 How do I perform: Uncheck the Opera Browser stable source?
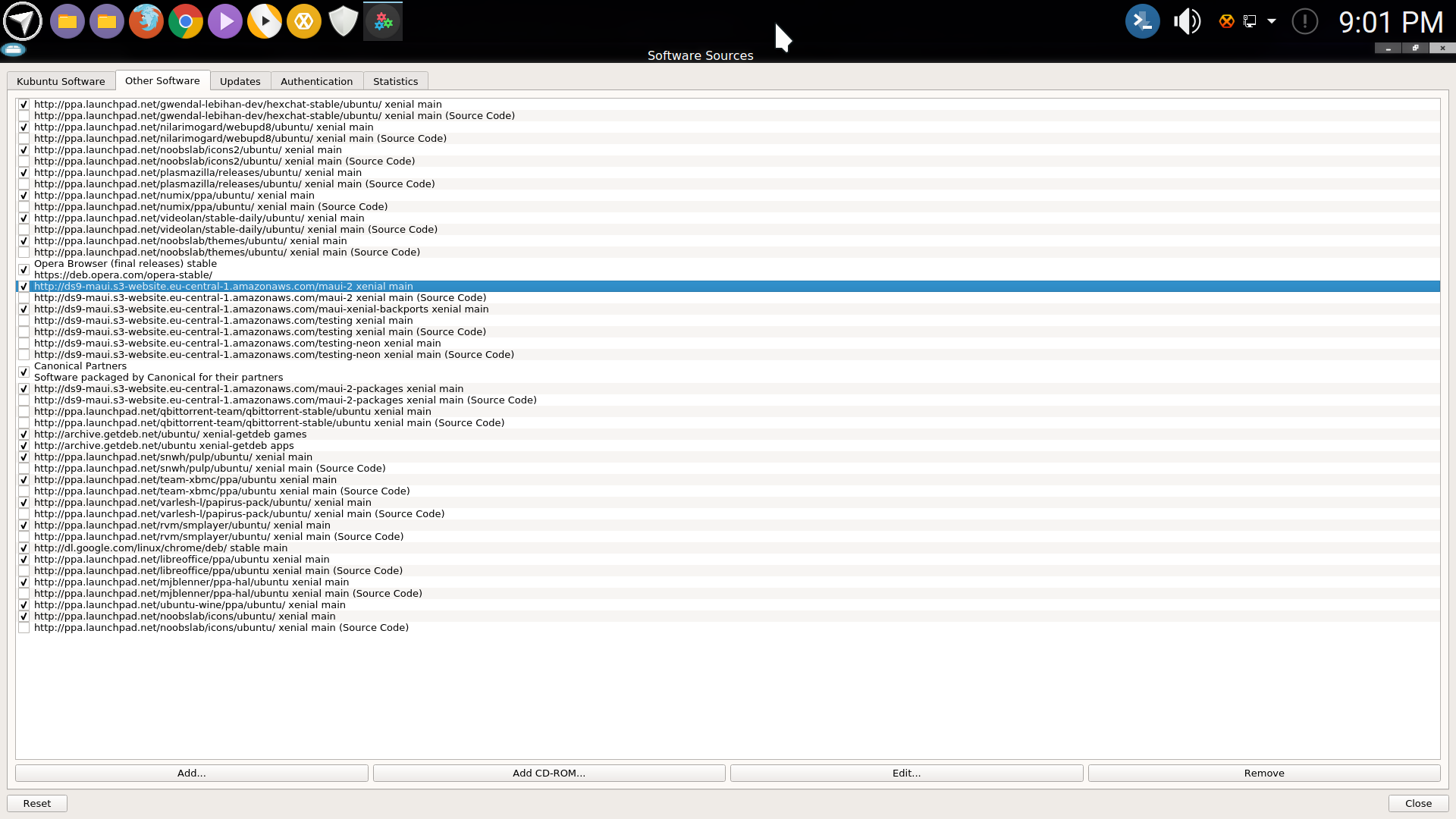[24, 269]
